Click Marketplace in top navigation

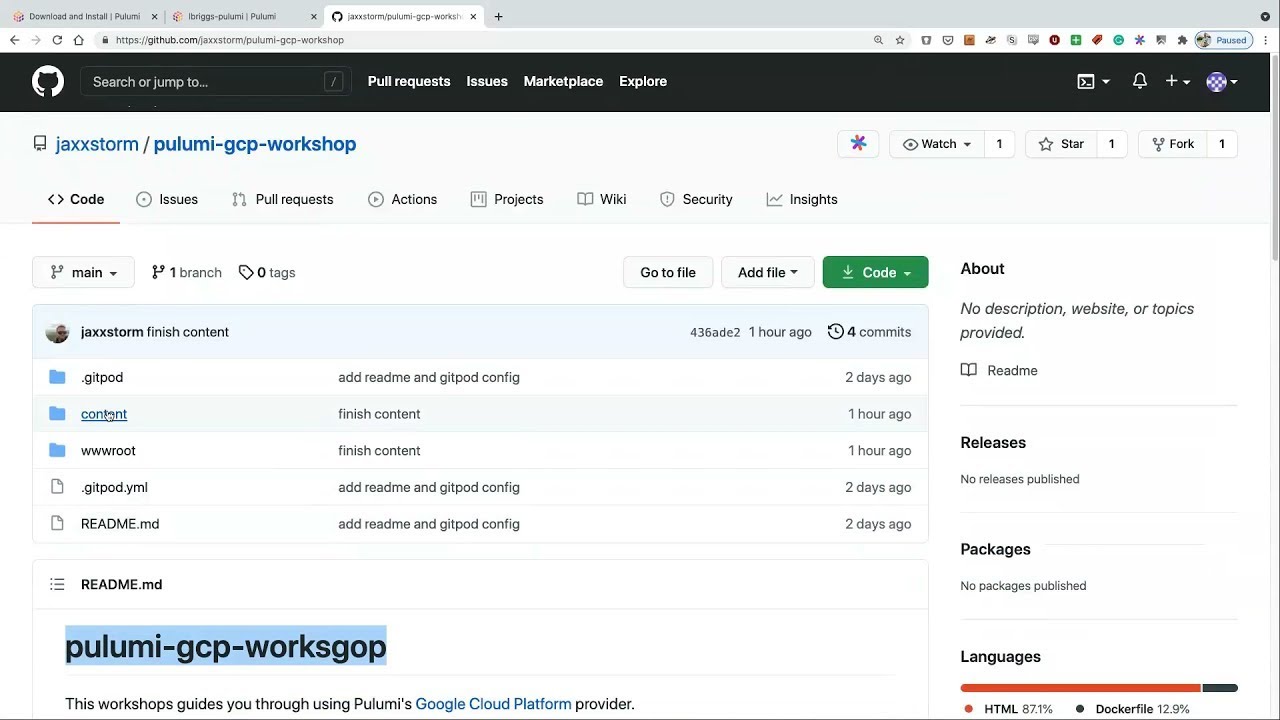(x=563, y=81)
